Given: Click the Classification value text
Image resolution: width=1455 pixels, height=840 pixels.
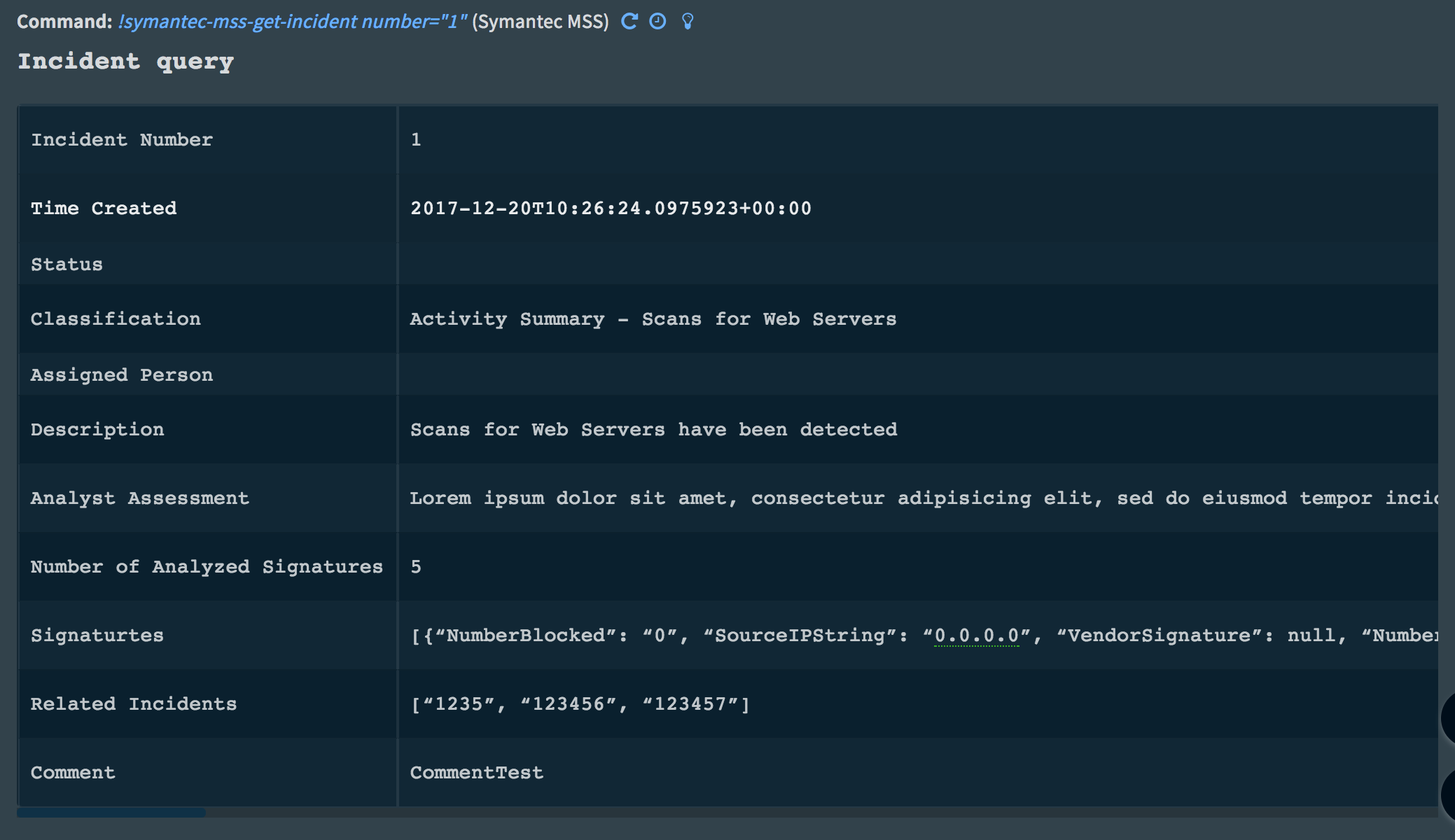Looking at the screenshot, I should coord(653,319).
